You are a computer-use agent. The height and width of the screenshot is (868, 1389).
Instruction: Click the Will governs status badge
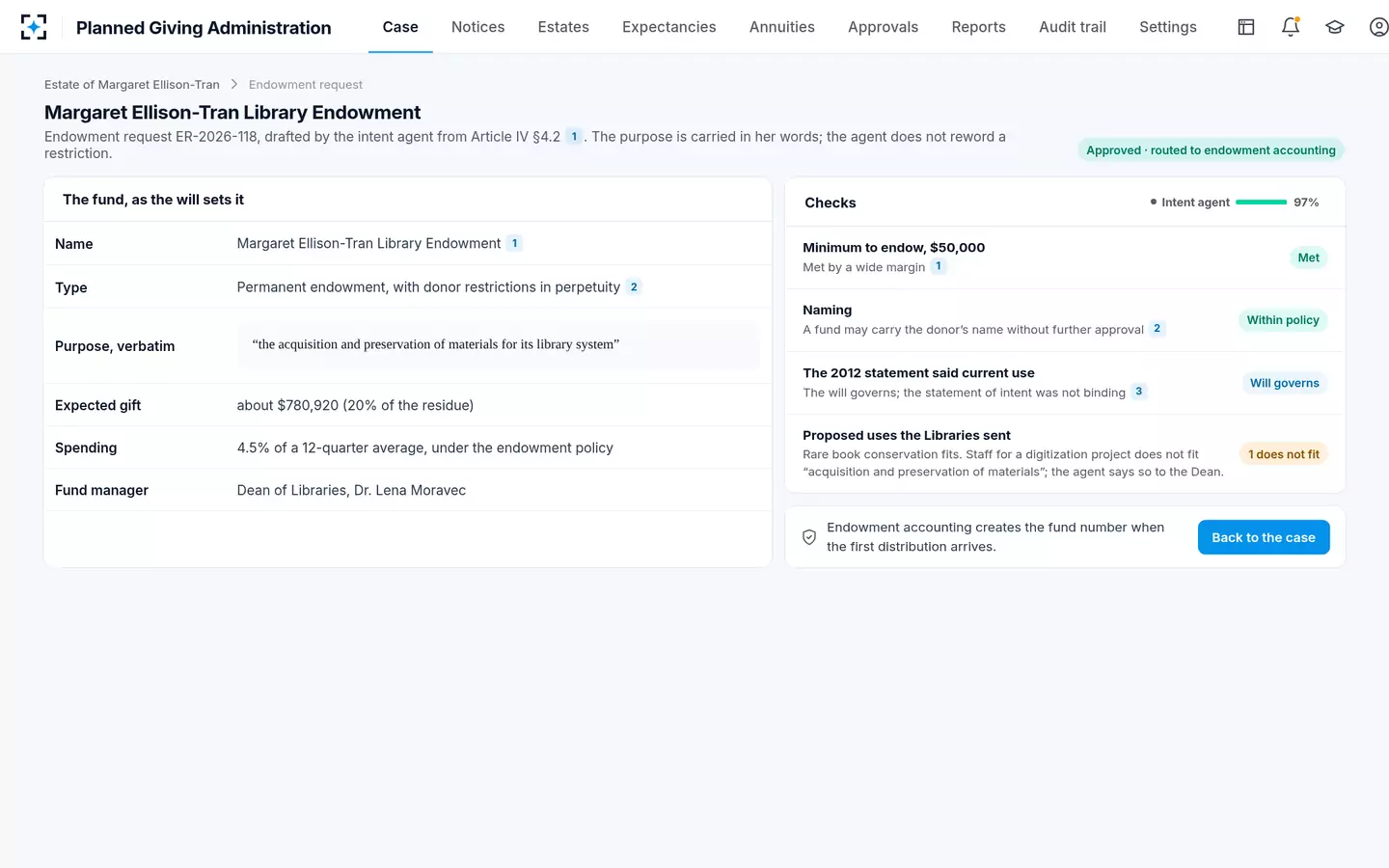click(x=1284, y=383)
